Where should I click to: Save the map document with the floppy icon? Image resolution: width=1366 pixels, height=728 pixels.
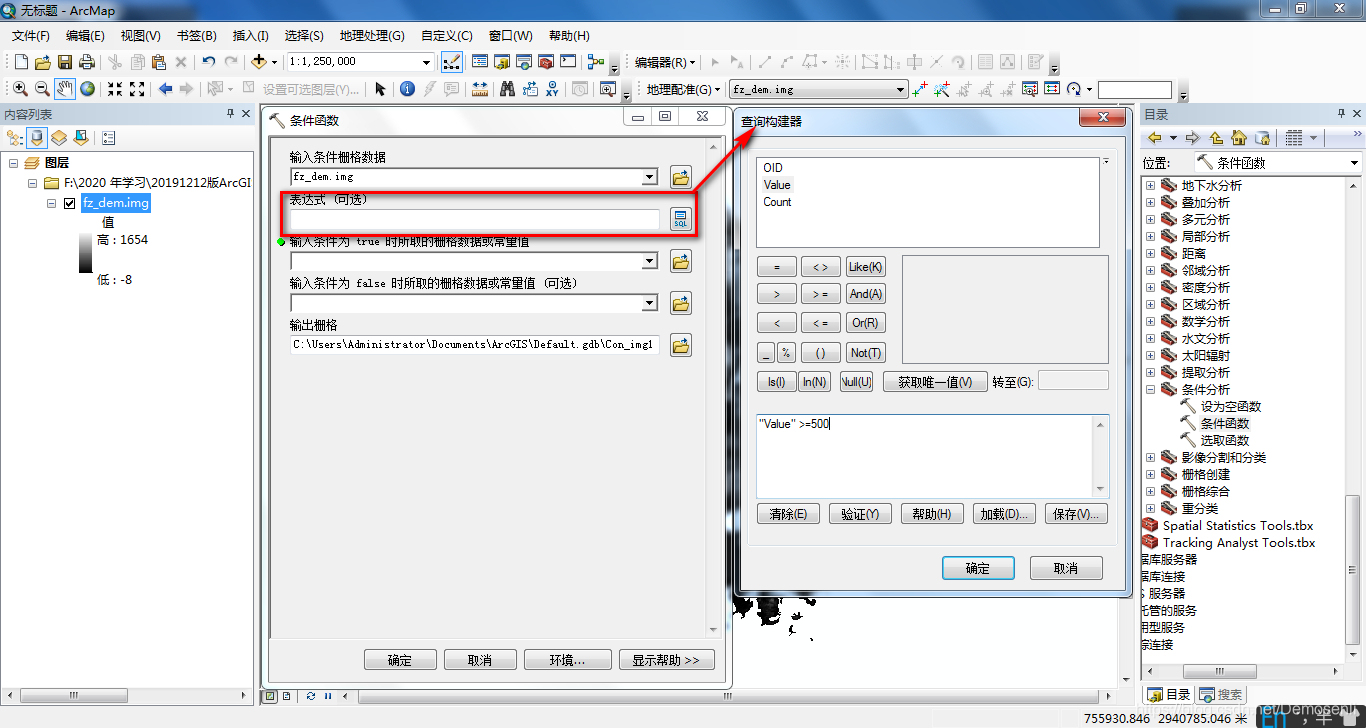64,62
